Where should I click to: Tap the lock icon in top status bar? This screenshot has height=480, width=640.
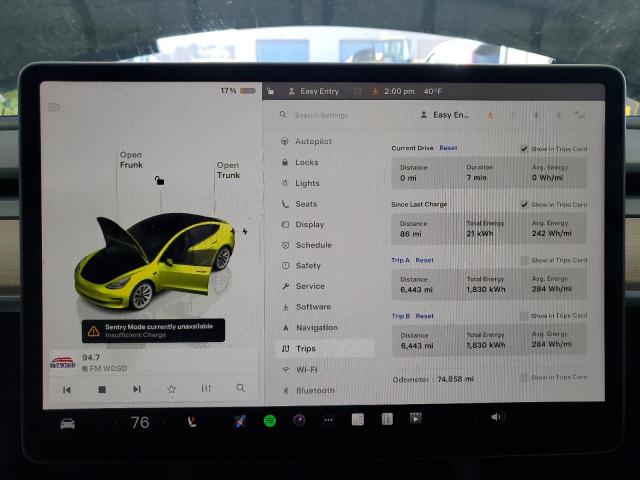pyautogui.click(x=271, y=91)
